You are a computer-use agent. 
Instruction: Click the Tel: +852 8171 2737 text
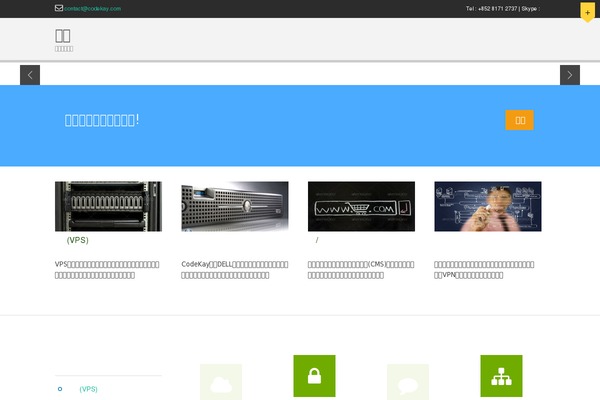click(491, 8)
